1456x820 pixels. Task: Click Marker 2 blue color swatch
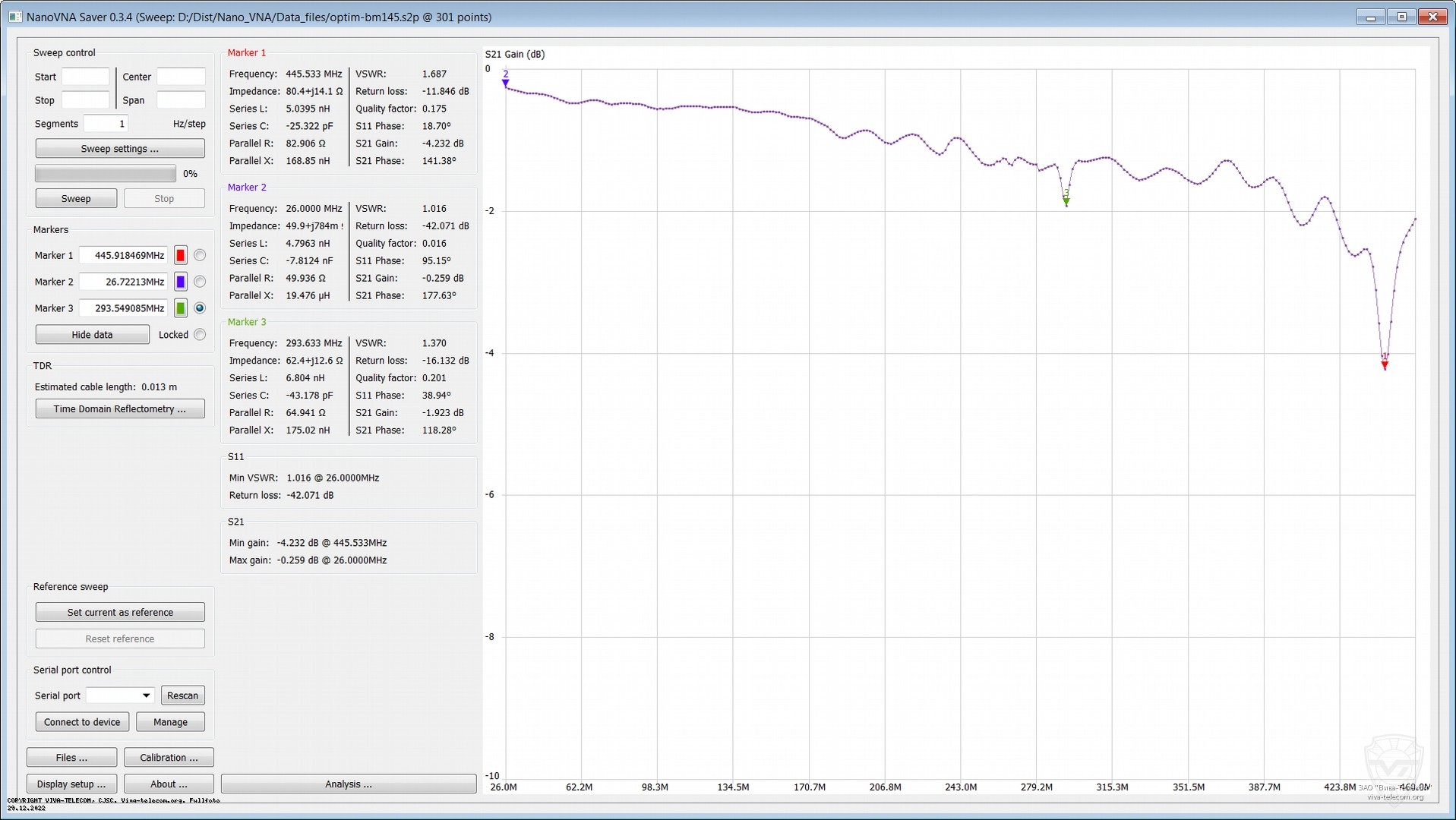tap(180, 282)
